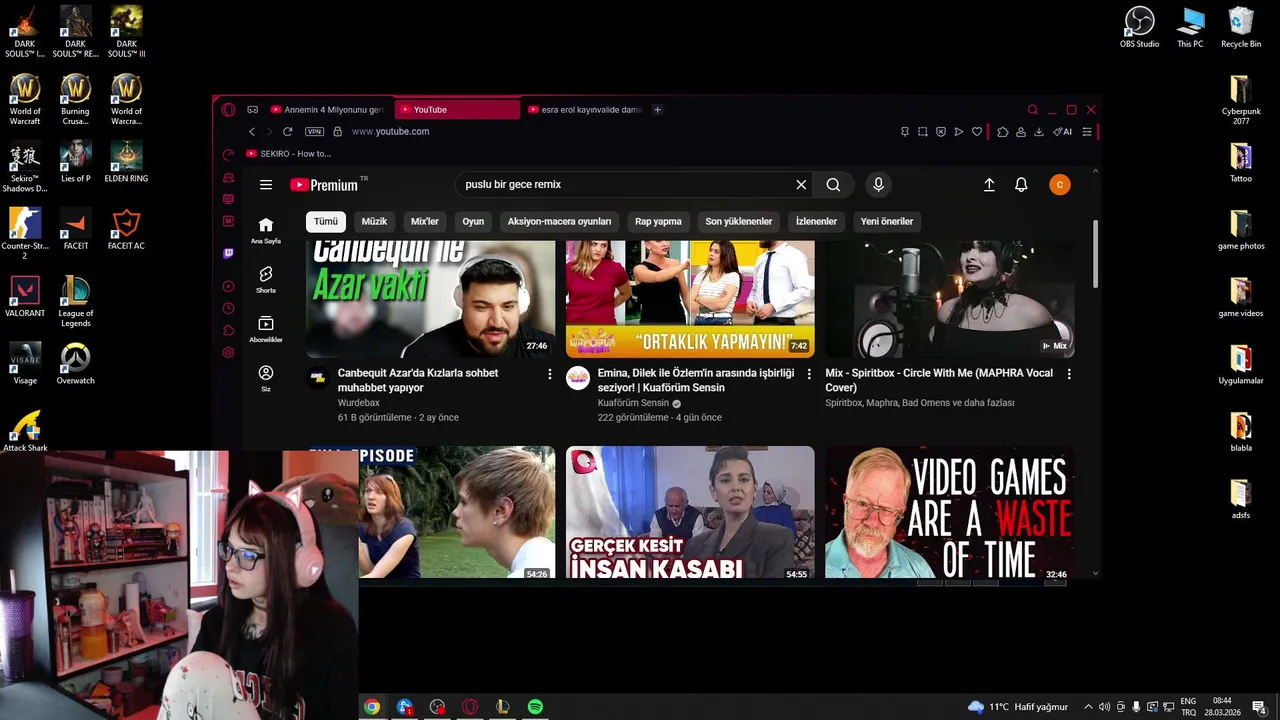Open 'SEKIRO - How to...' bookmark
The width and height of the screenshot is (1280, 720).
pos(289,154)
